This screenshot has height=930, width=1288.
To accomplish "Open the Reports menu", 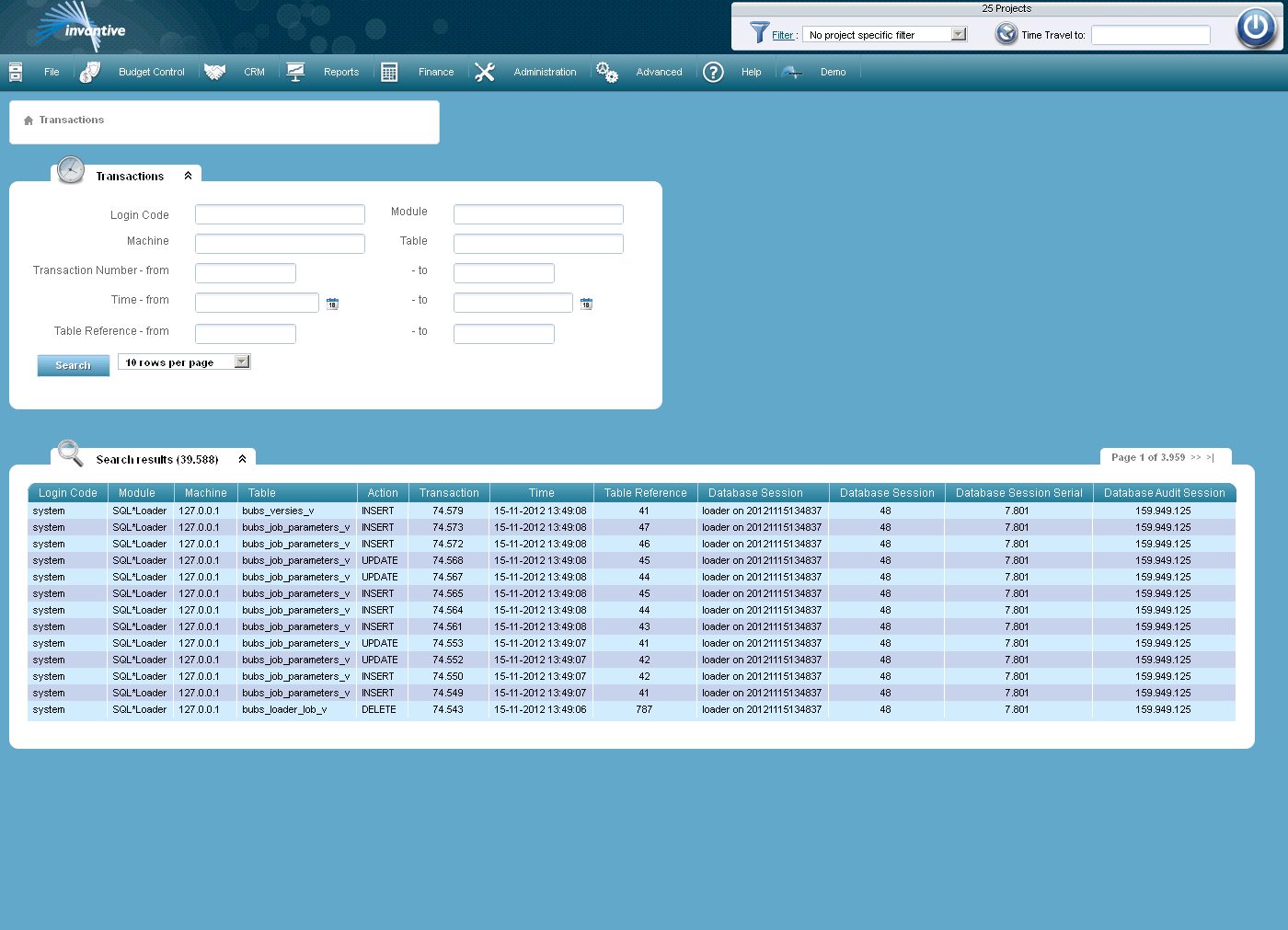I will pyautogui.click(x=341, y=72).
